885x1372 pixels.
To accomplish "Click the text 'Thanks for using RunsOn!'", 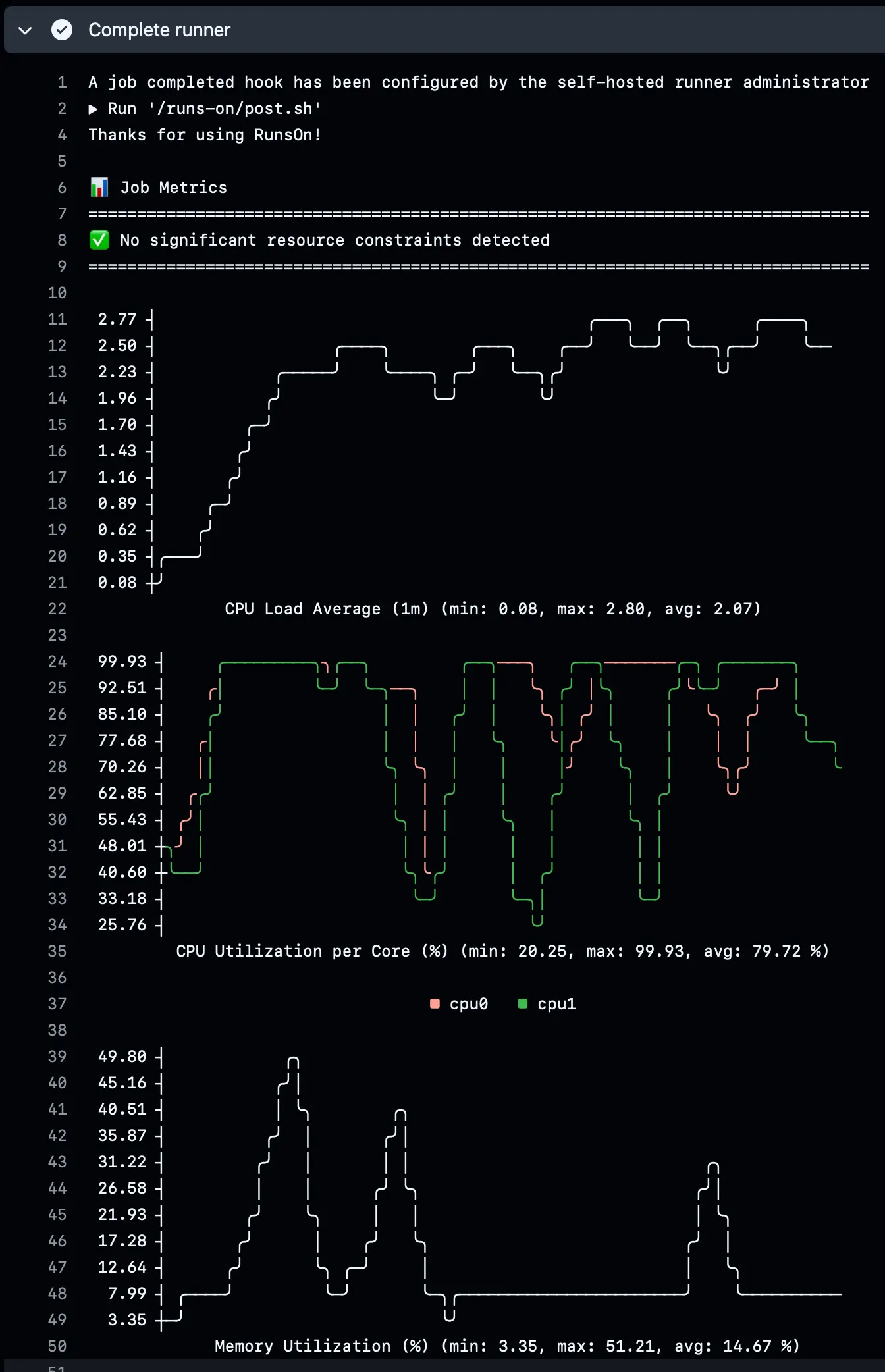I will coord(205,135).
